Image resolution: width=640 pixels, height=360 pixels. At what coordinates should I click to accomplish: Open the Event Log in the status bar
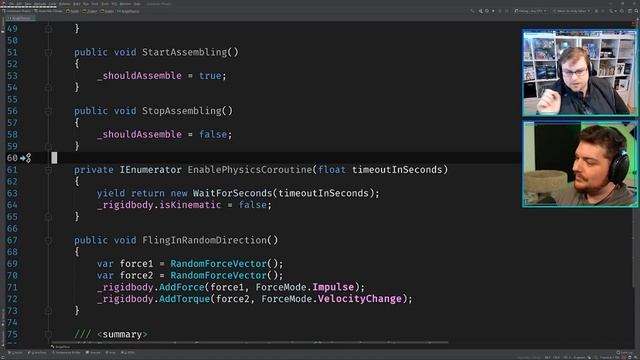(626, 352)
